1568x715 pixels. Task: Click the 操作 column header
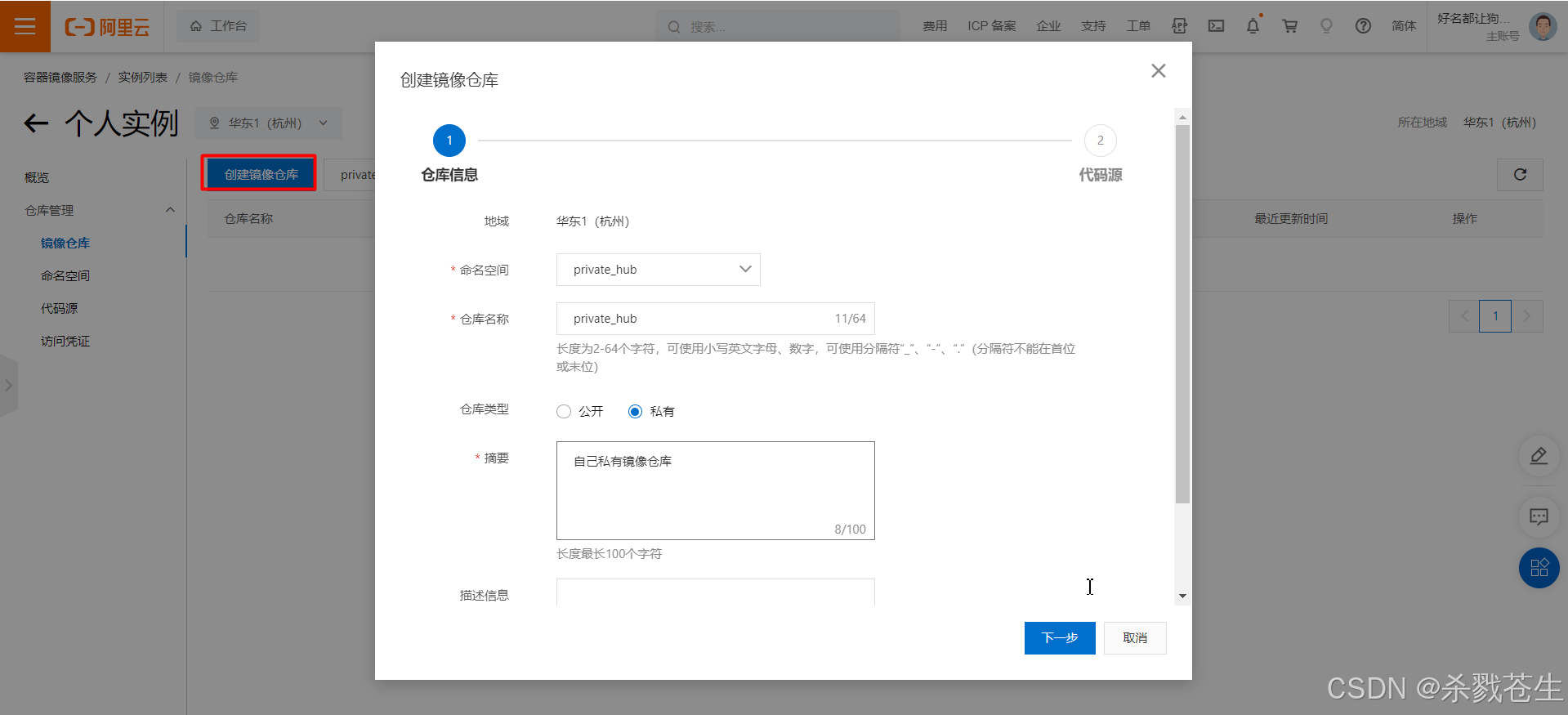click(1464, 218)
